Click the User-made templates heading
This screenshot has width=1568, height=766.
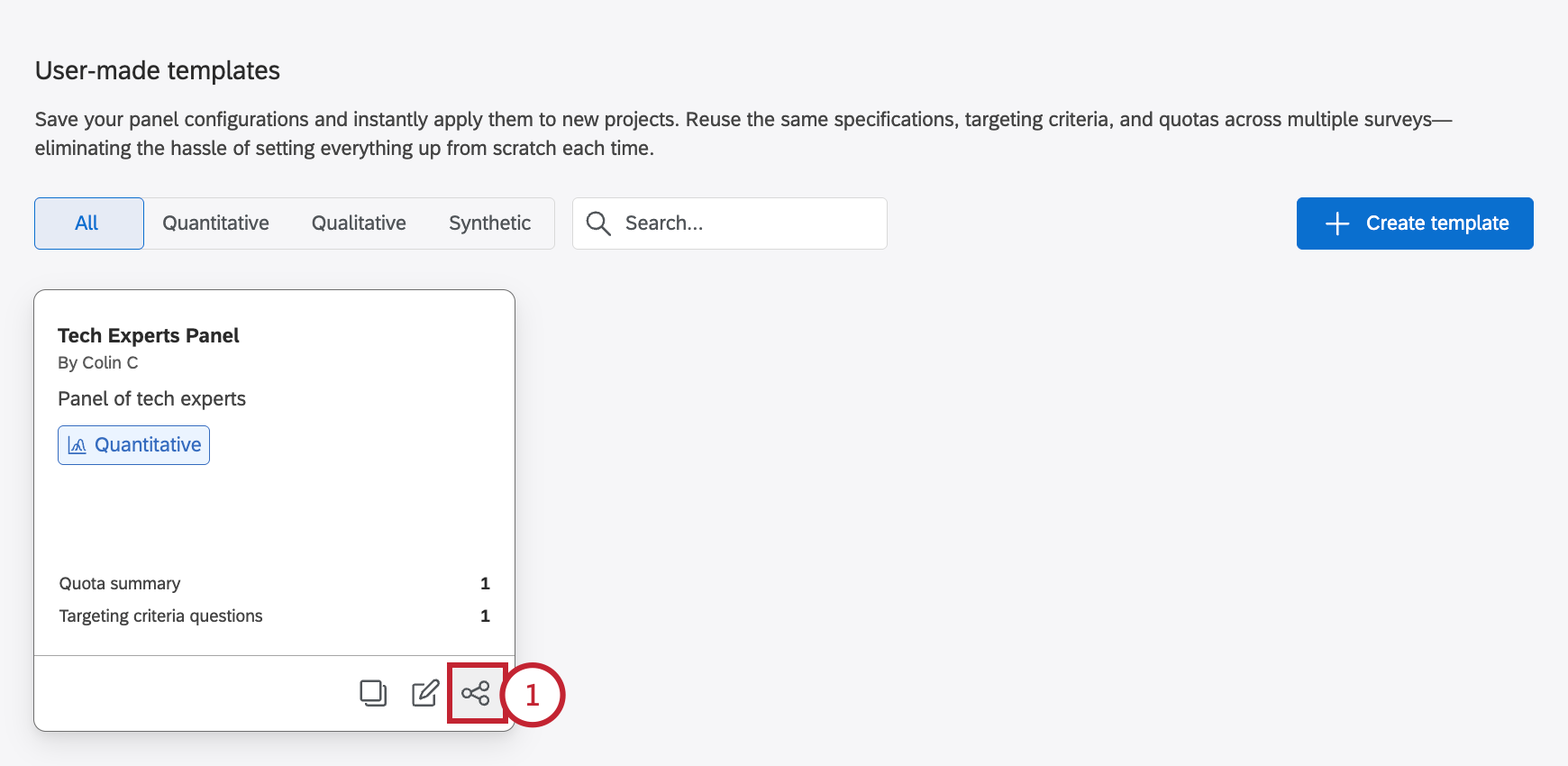click(158, 70)
